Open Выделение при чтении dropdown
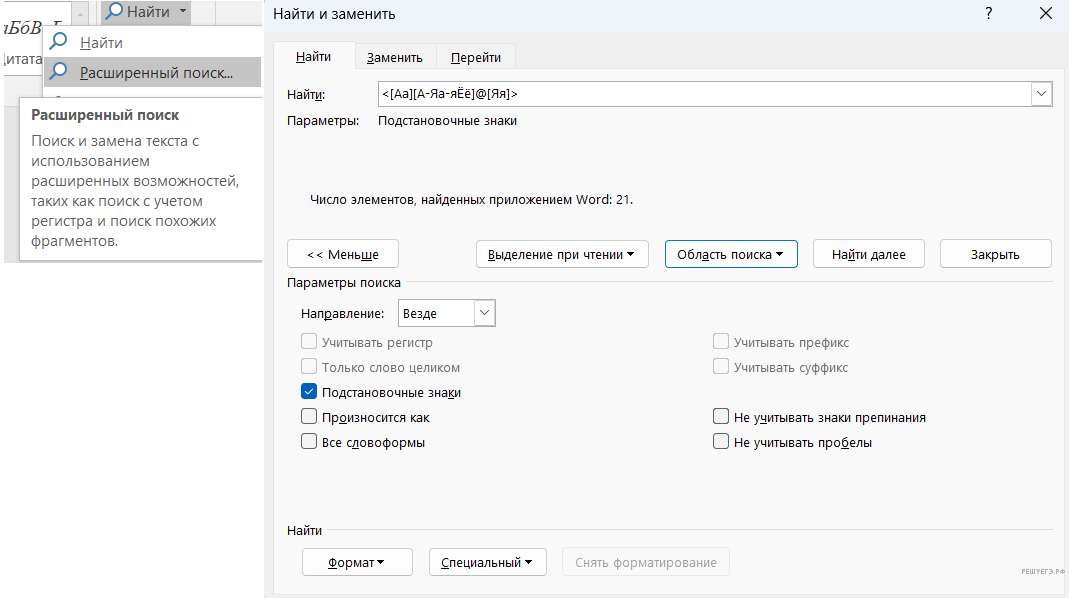 [x=561, y=254]
